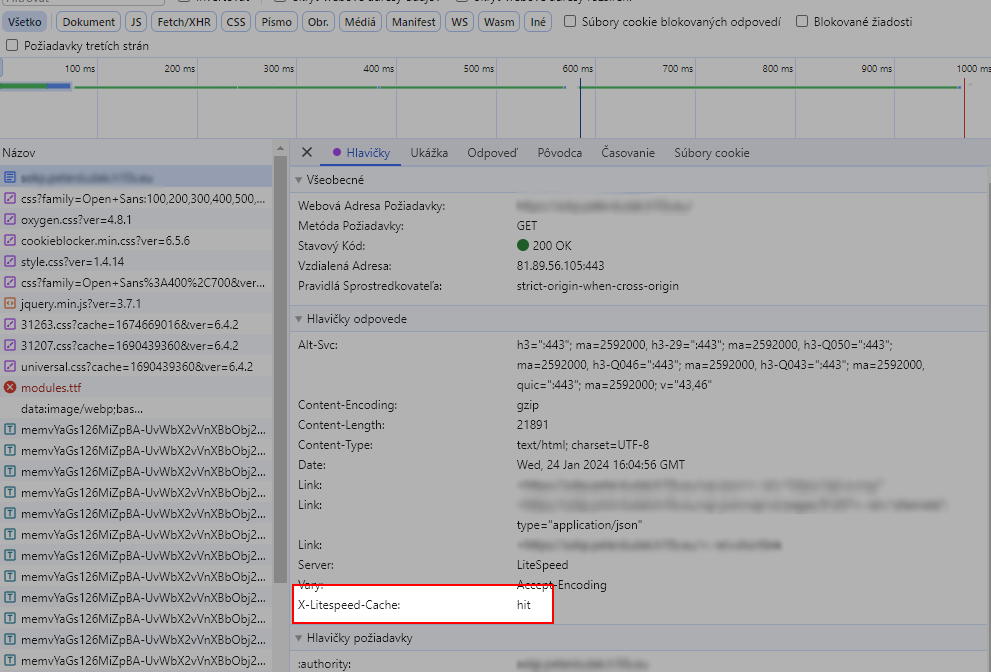Click the red error icon for modules.ttf
This screenshot has width=991, height=672.
[x=10, y=387]
